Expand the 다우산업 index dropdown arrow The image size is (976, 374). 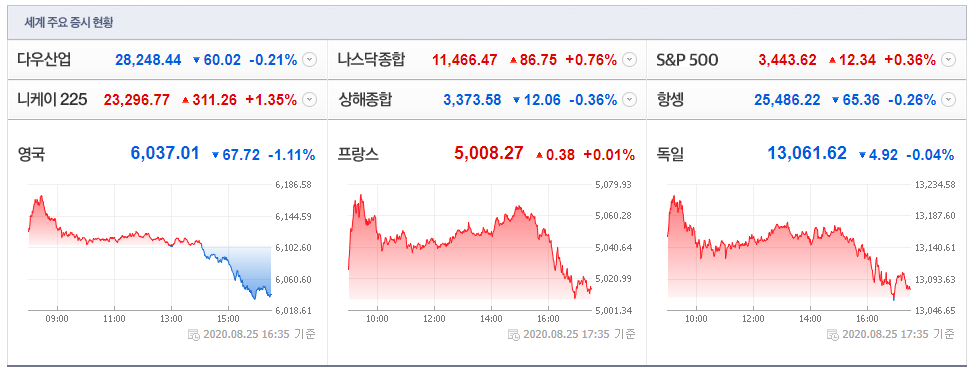coord(309,60)
